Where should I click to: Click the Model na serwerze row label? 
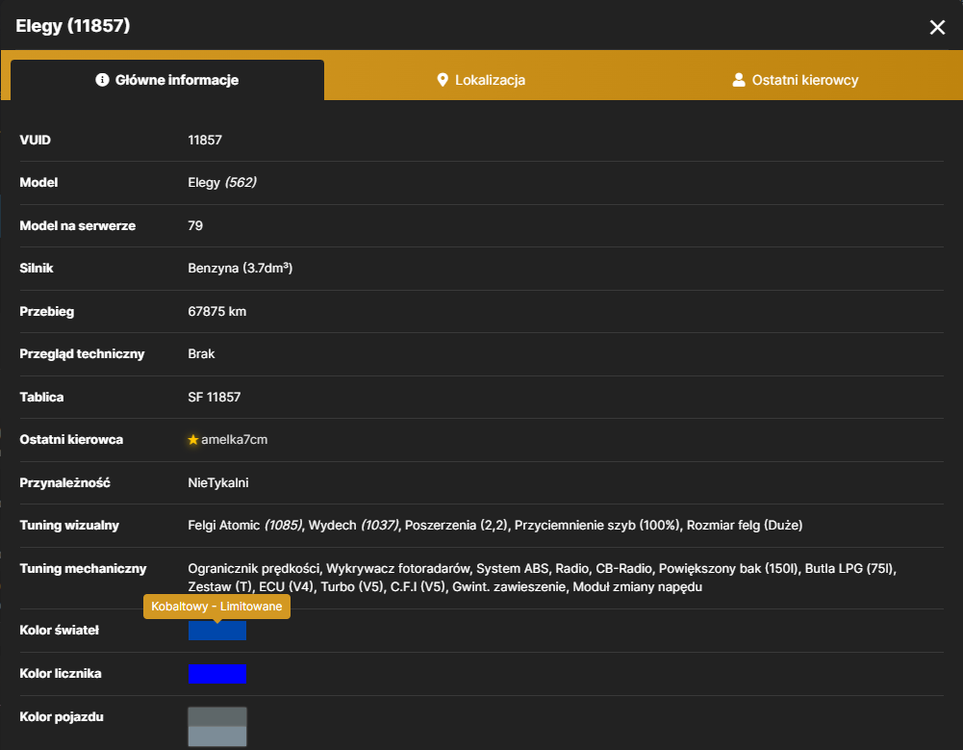(78, 225)
